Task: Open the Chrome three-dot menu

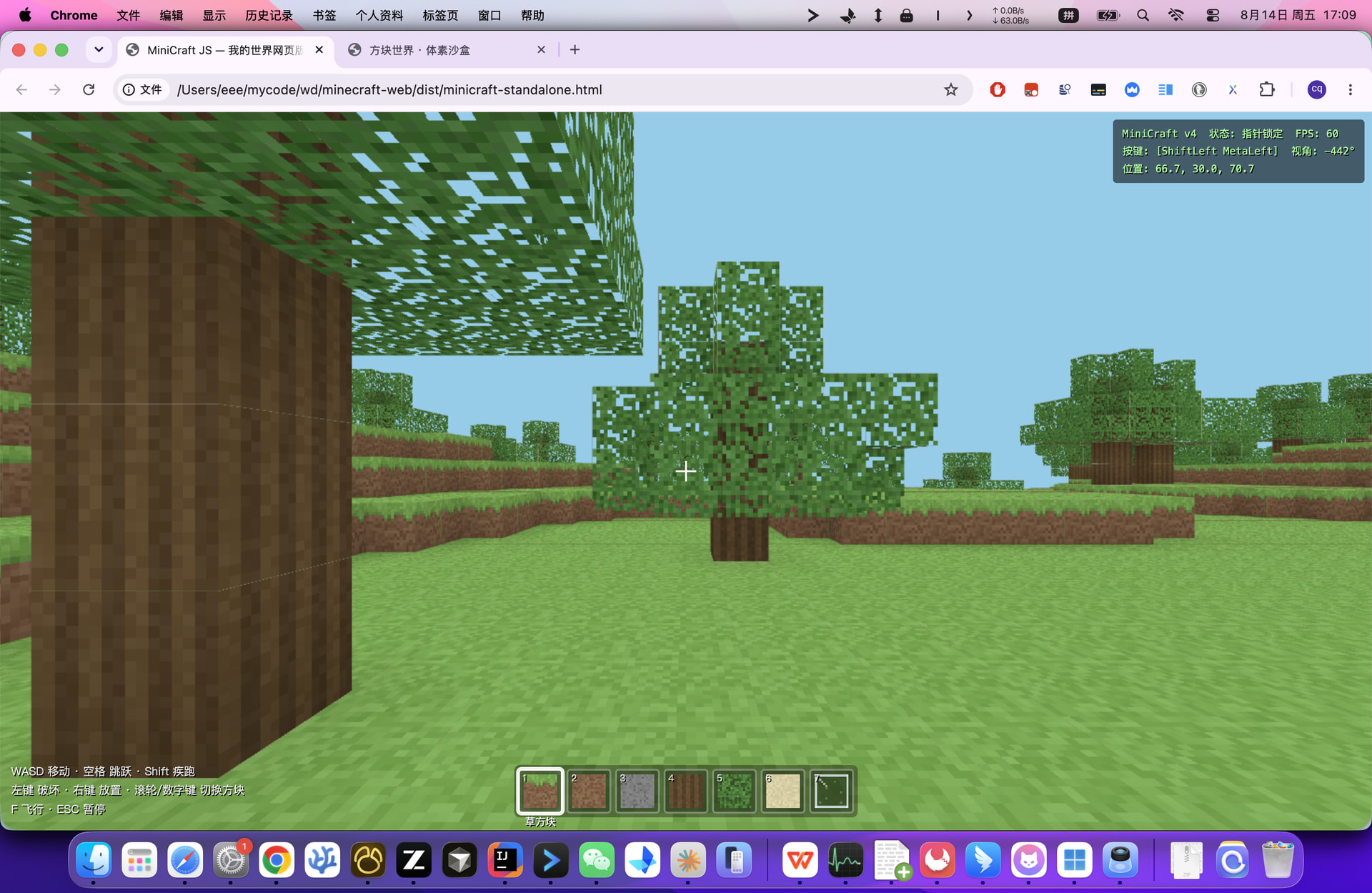Action: tap(1351, 89)
